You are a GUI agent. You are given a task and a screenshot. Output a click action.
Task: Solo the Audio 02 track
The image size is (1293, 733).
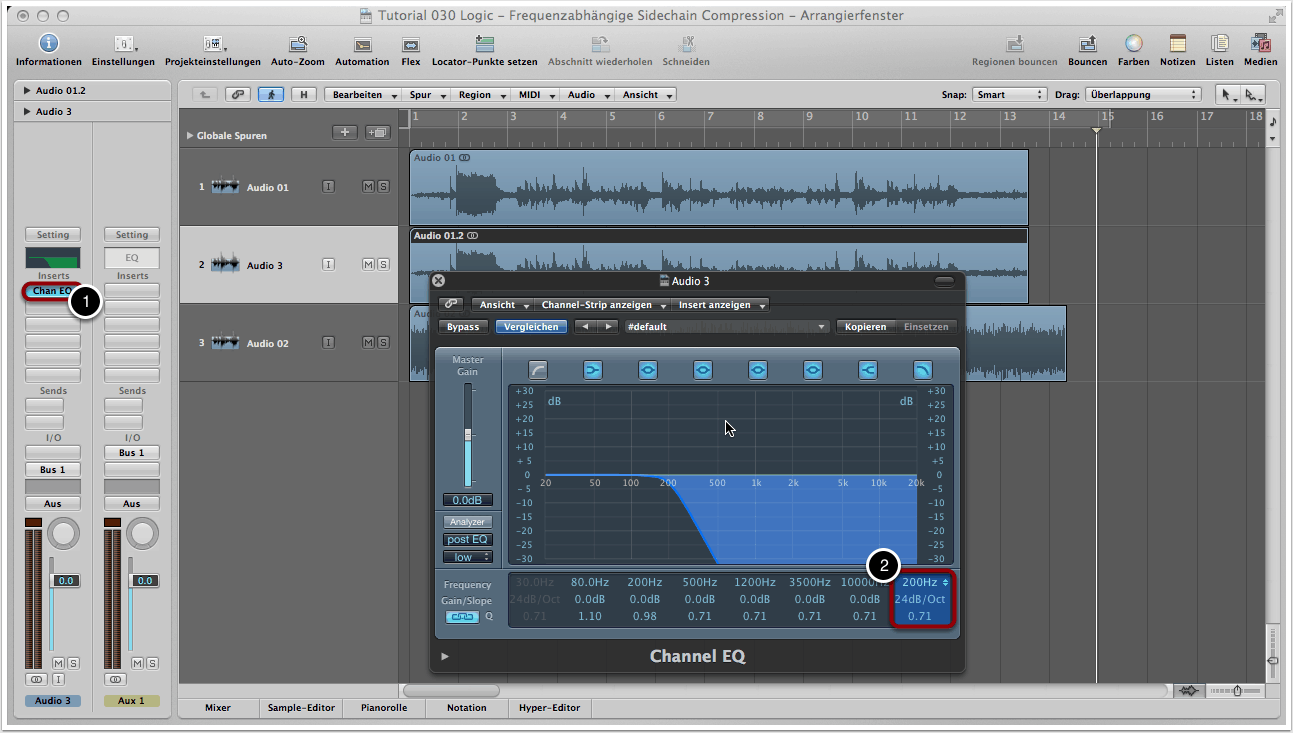[383, 343]
